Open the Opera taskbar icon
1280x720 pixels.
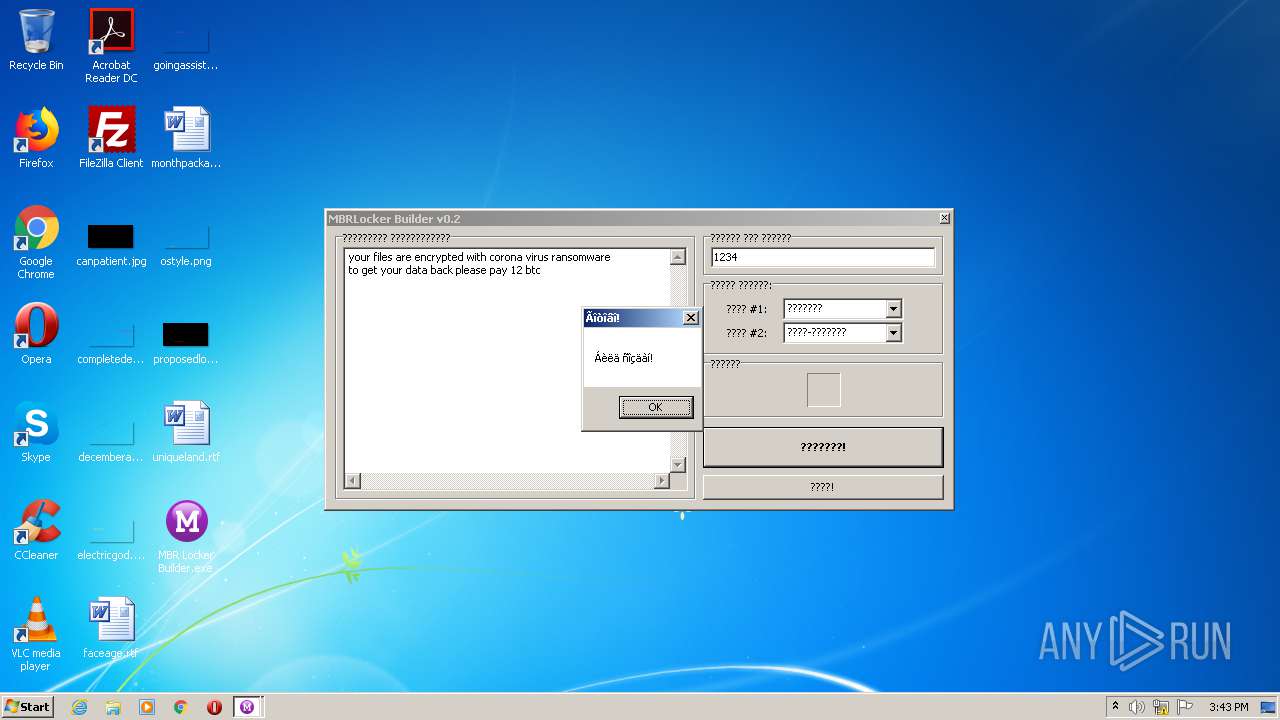214,707
